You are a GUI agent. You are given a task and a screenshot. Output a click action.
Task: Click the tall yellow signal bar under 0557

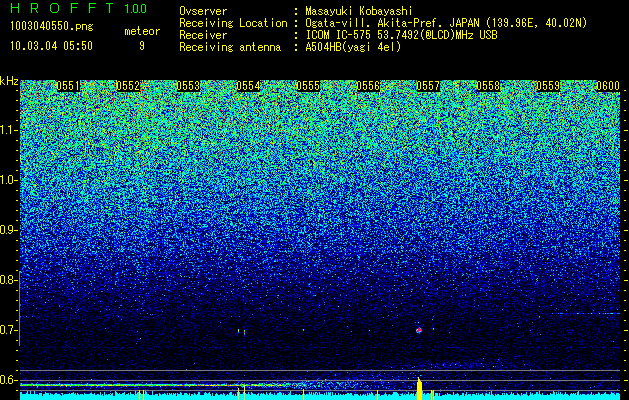coord(419,388)
